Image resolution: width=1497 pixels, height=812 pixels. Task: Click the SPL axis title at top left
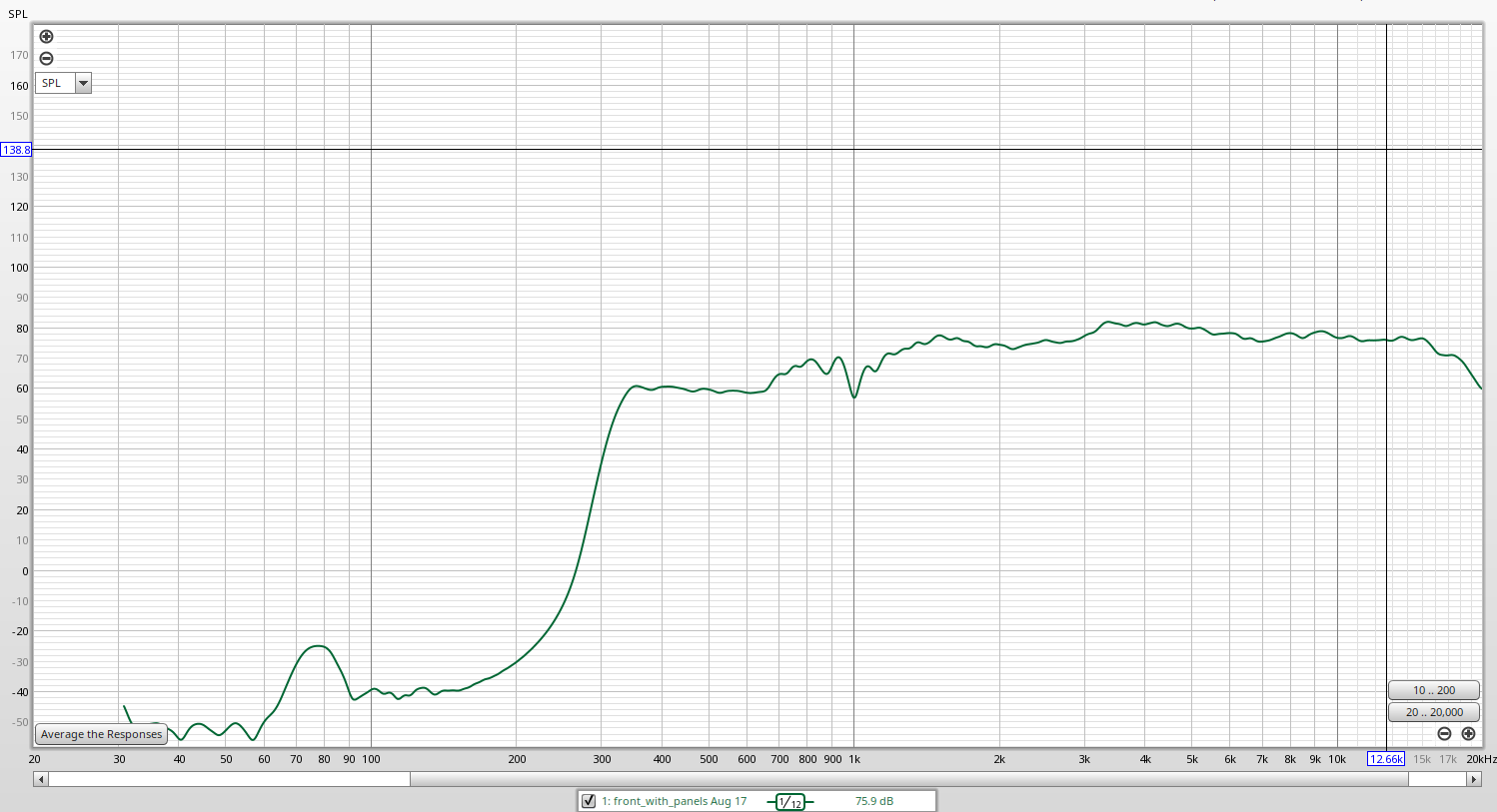[x=18, y=14]
